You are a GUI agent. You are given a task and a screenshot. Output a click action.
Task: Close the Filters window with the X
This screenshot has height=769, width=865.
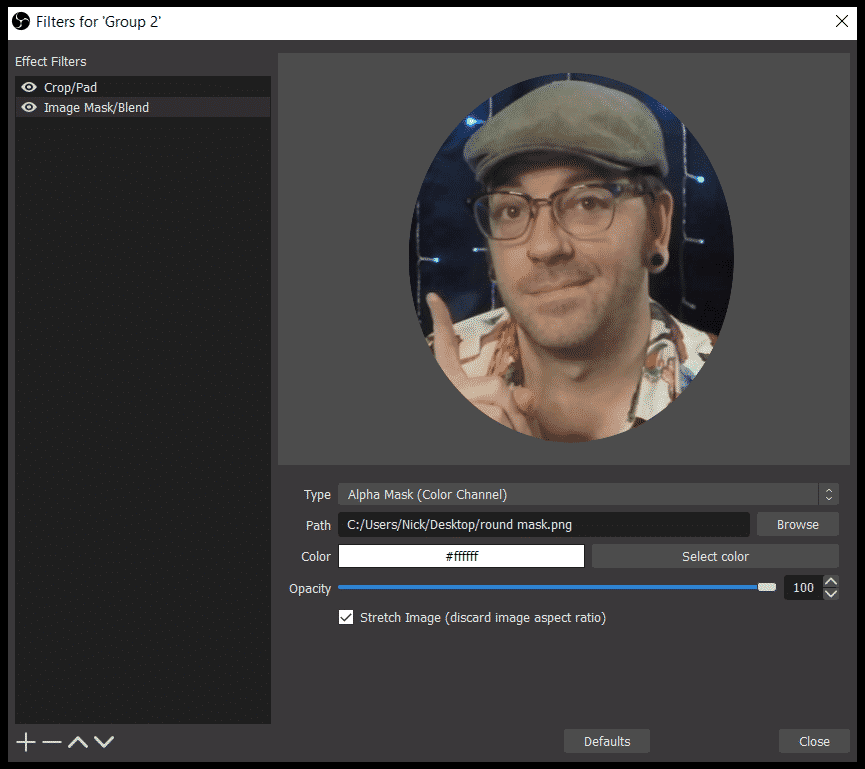click(842, 22)
